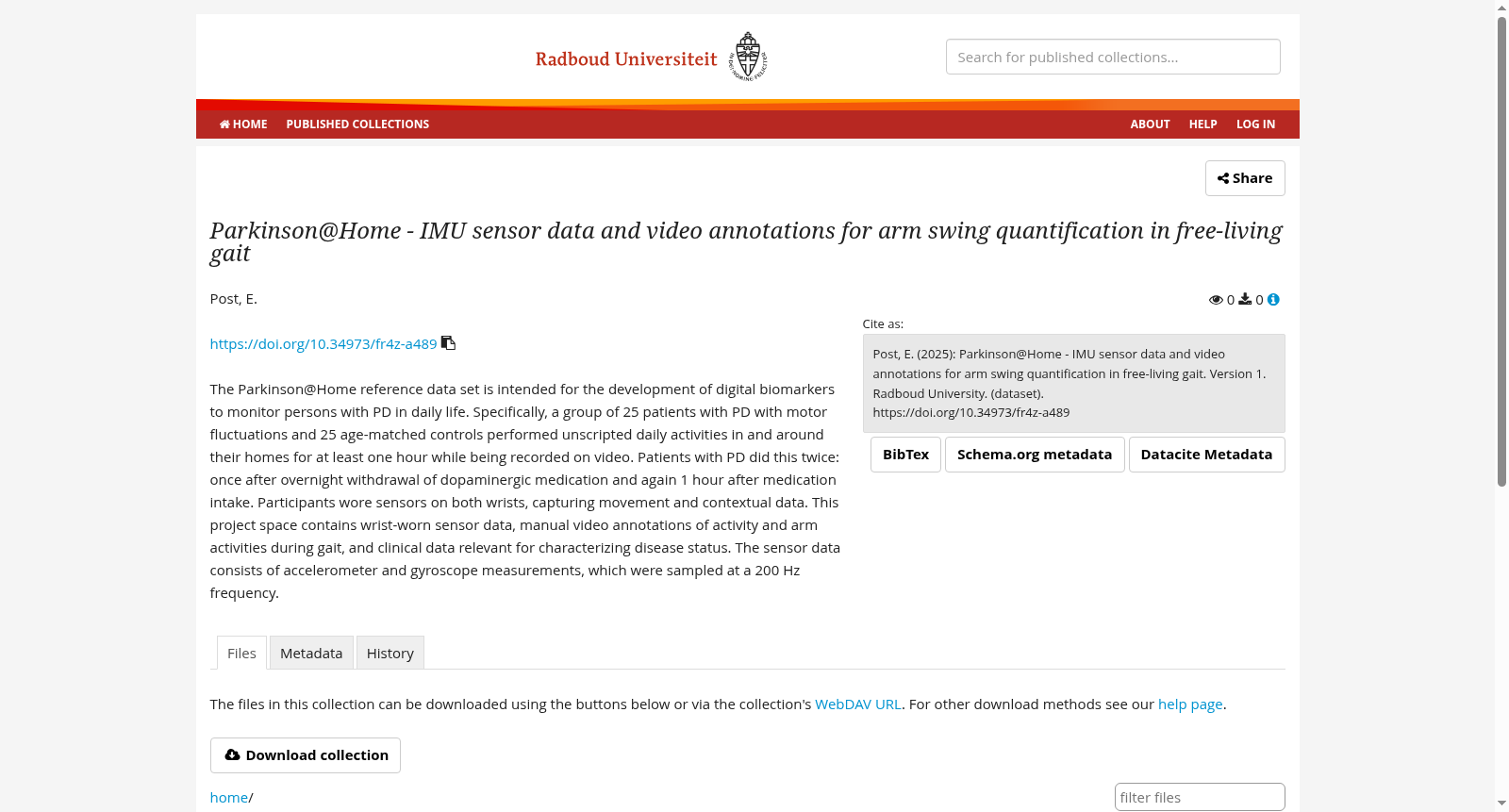Click the Share button
The width and height of the screenshot is (1509, 812).
(x=1245, y=178)
